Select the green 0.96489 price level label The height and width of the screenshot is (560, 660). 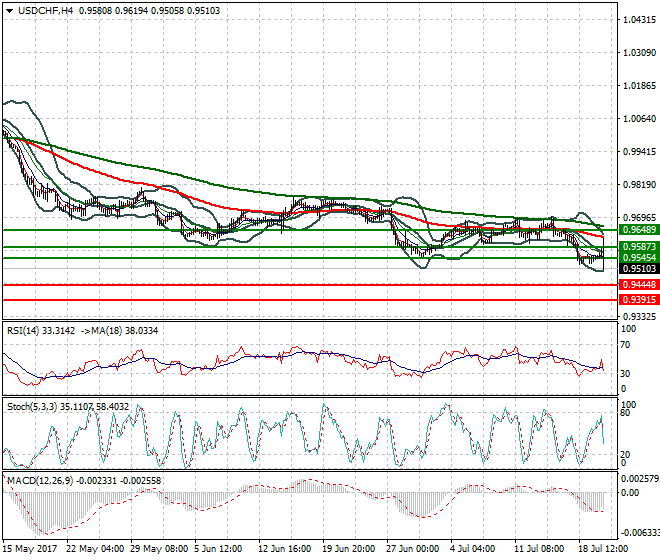639,230
